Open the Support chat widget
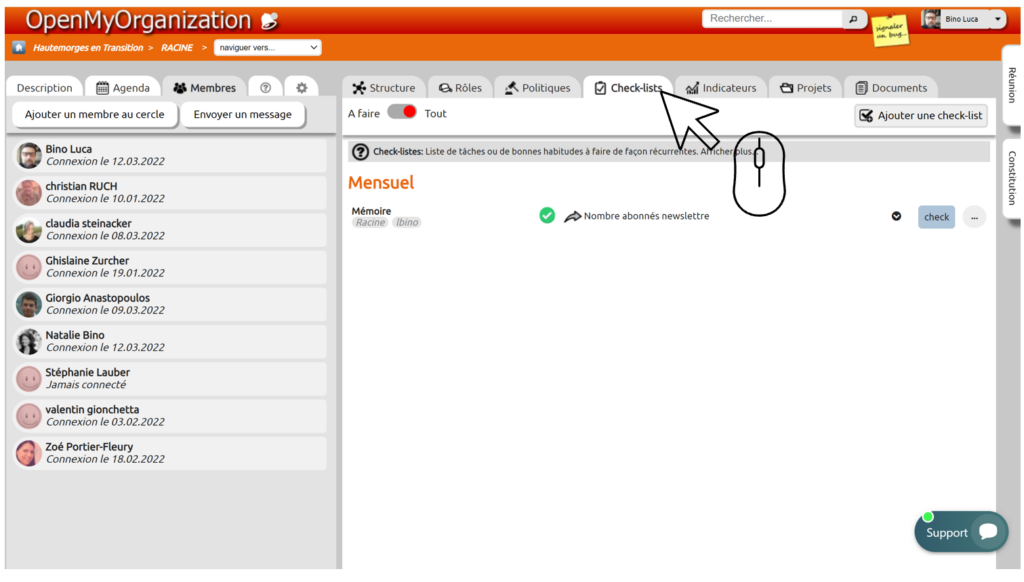 point(961,532)
